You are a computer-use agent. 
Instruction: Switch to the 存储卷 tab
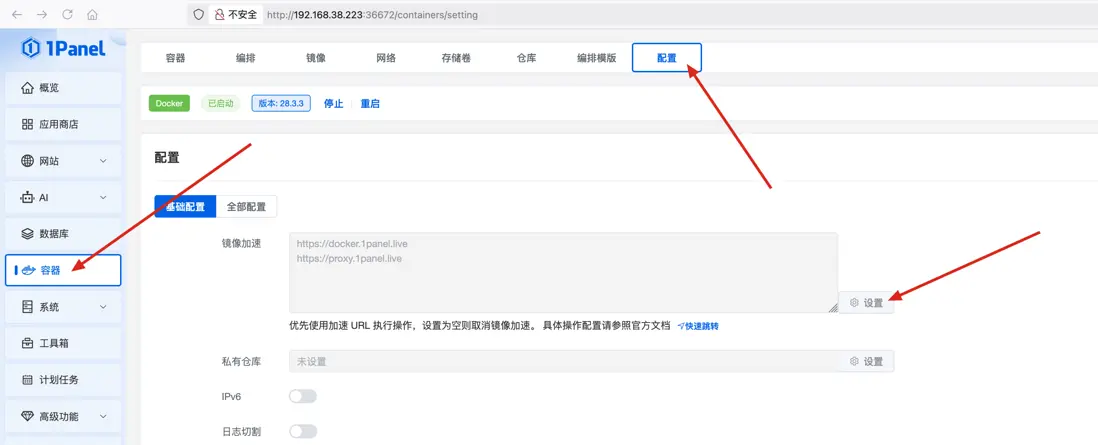coord(456,58)
